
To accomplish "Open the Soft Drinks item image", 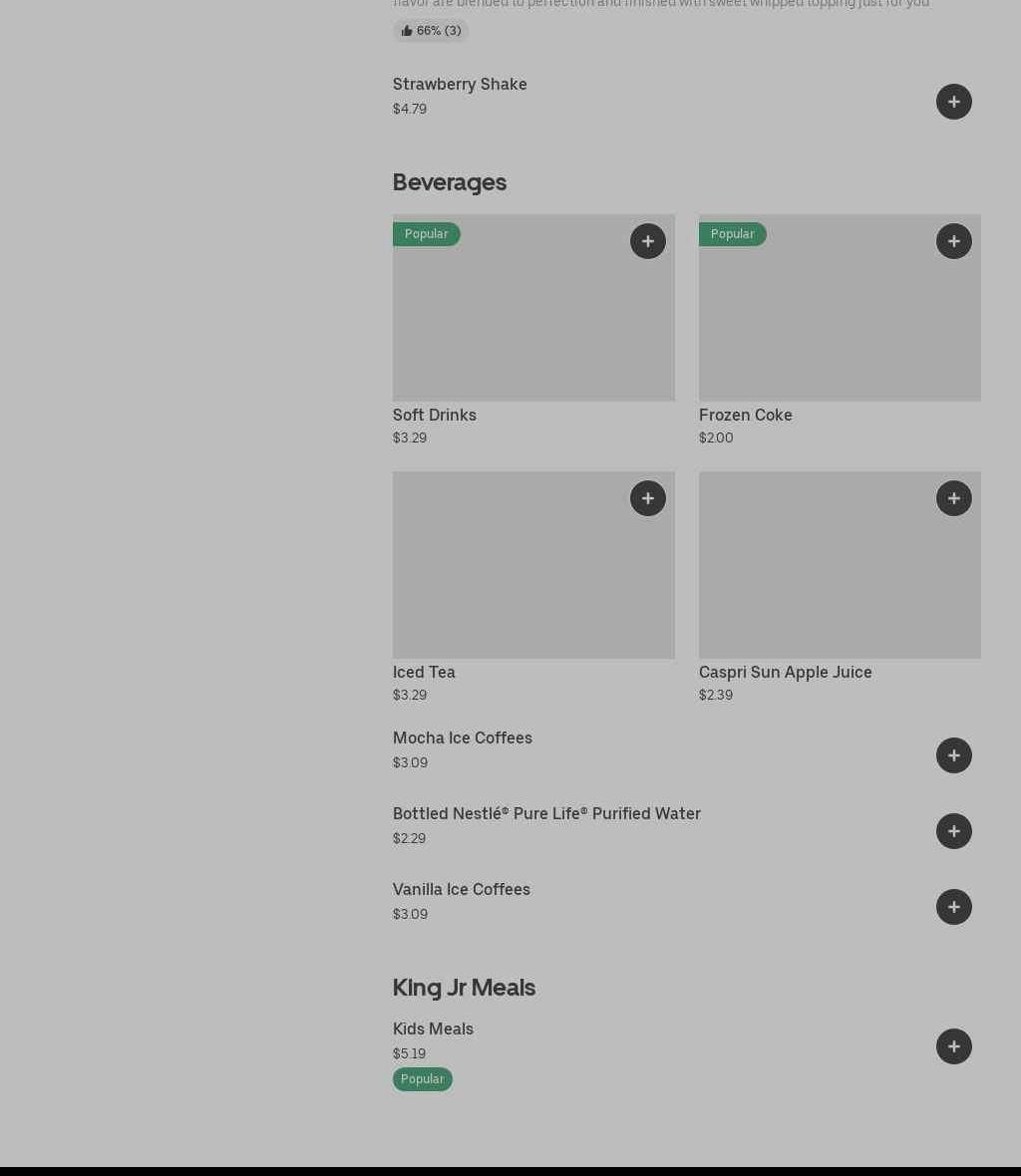I will coord(533,319).
